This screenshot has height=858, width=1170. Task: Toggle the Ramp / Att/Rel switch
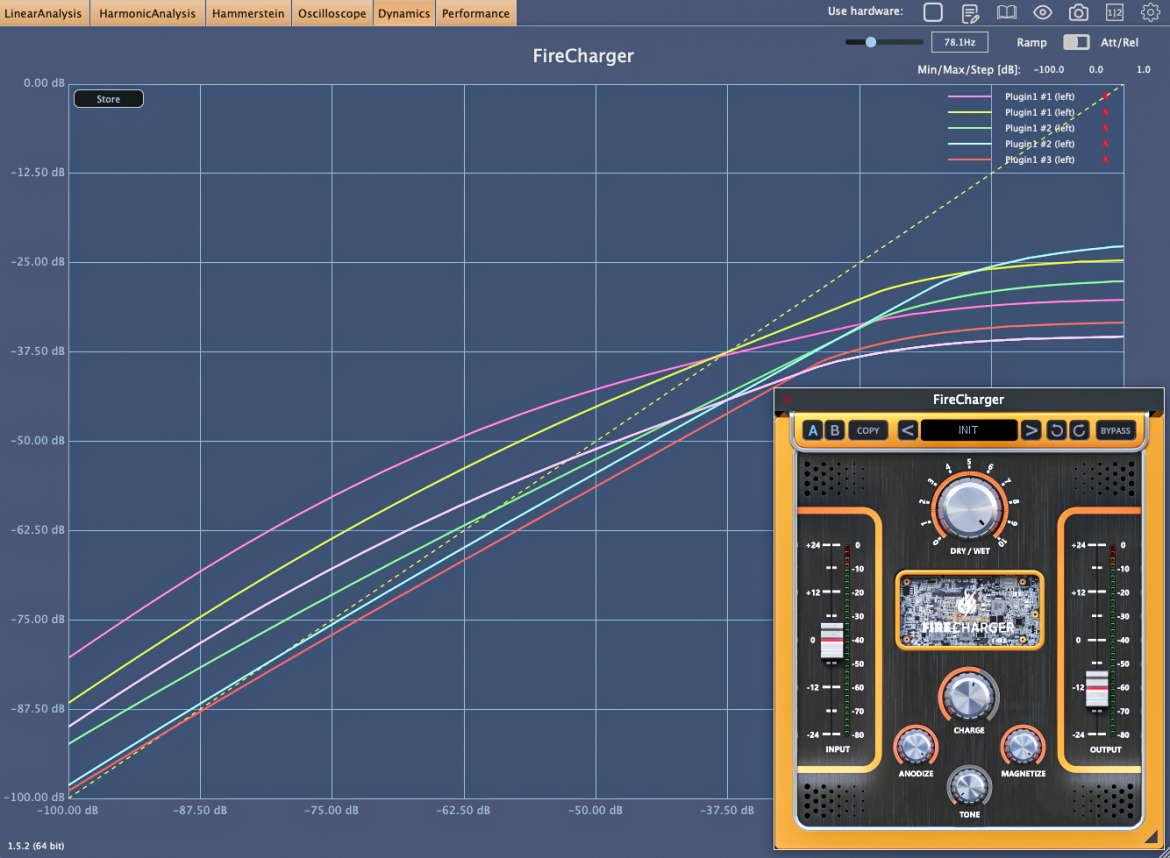point(1076,43)
